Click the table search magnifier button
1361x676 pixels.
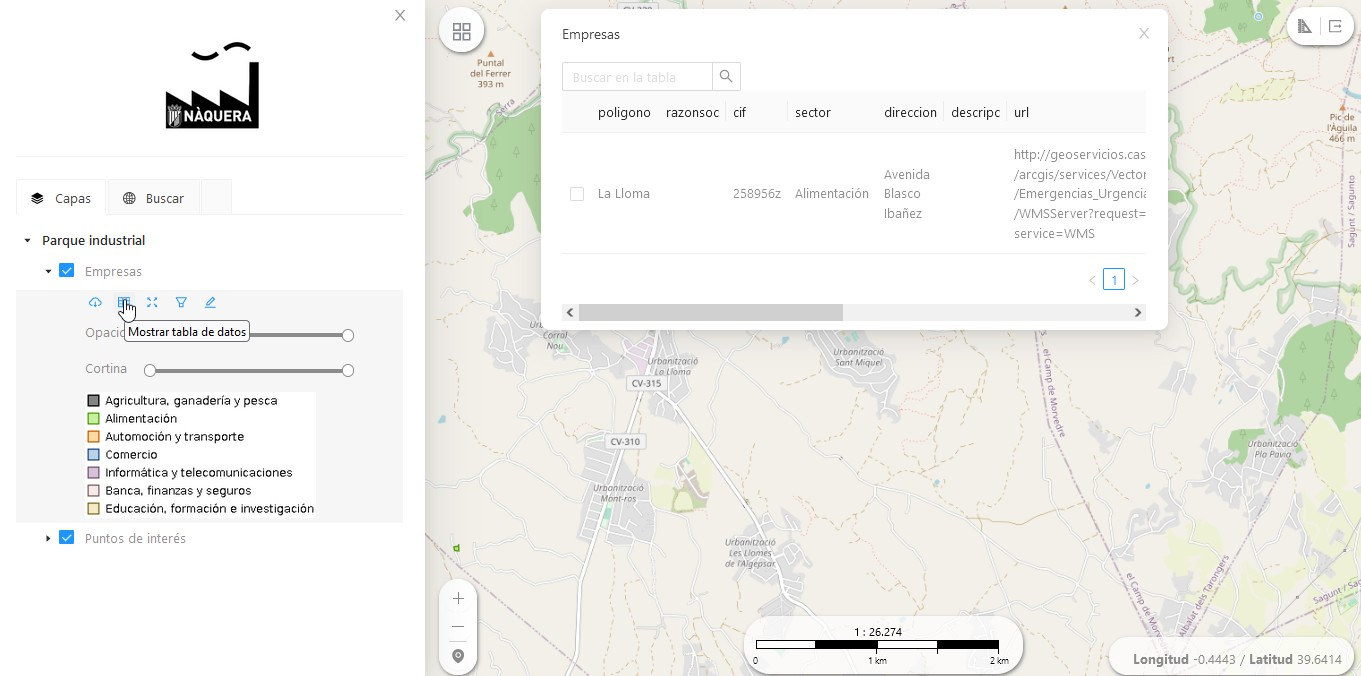[x=726, y=77]
